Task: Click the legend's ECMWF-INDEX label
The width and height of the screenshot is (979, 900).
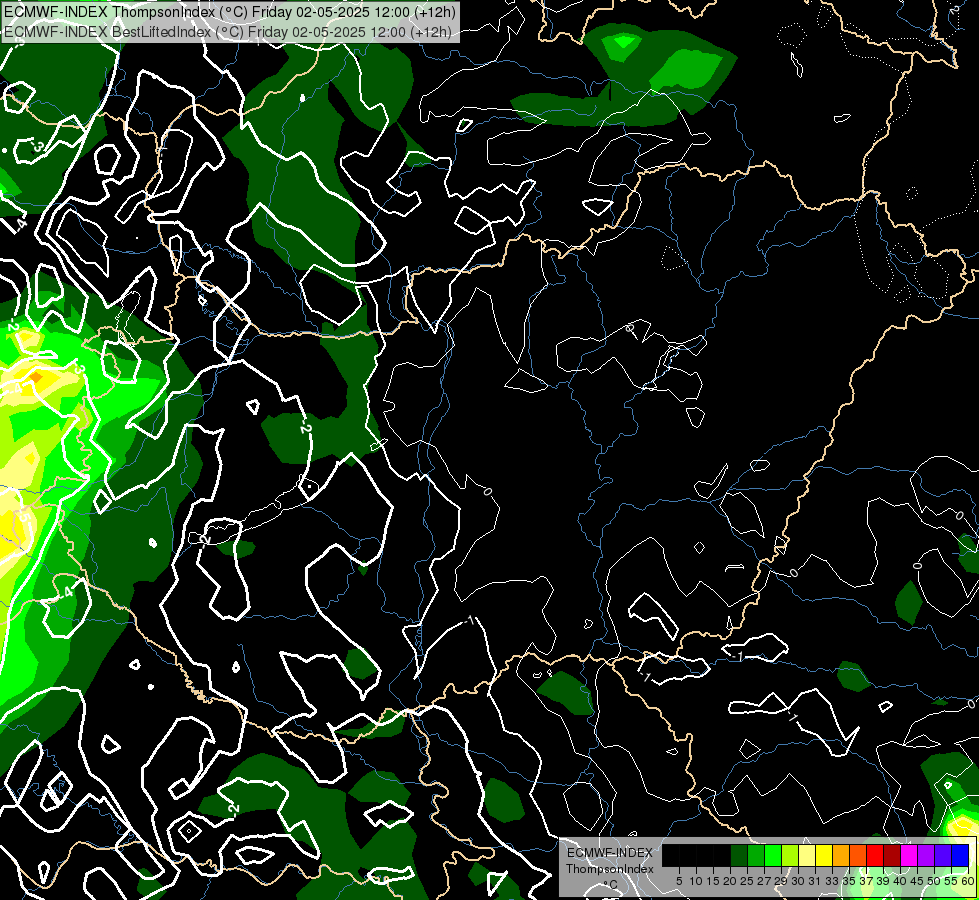Action: point(610,853)
